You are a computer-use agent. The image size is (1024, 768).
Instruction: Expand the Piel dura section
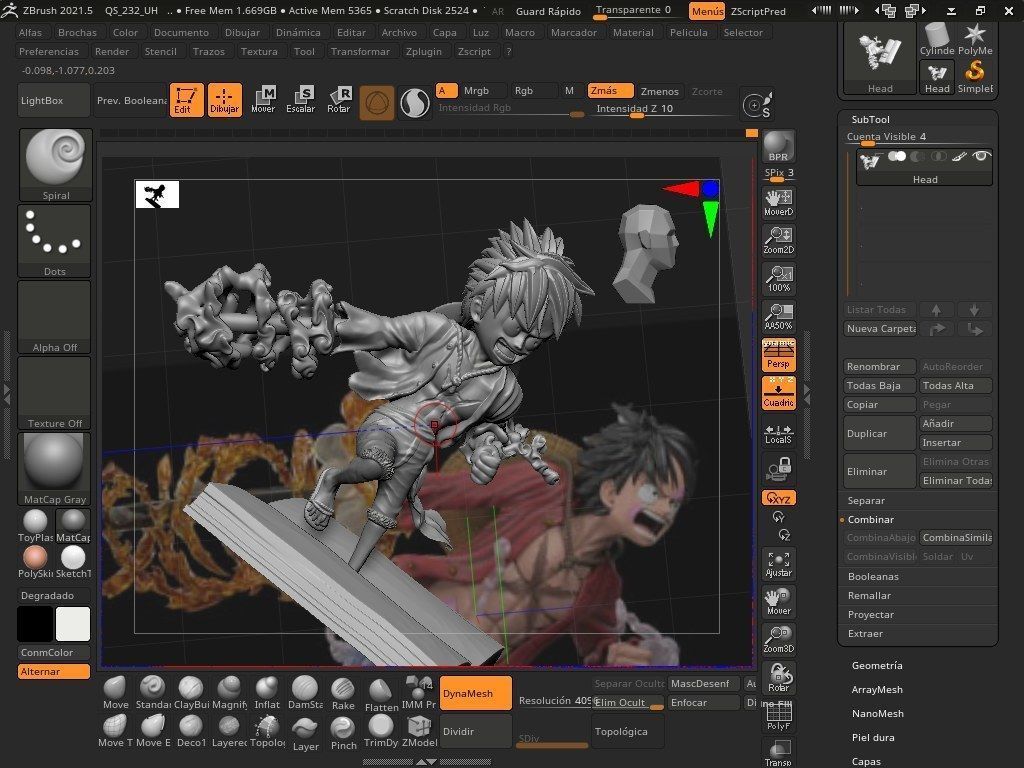pyautogui.click(x=872, y=738)
